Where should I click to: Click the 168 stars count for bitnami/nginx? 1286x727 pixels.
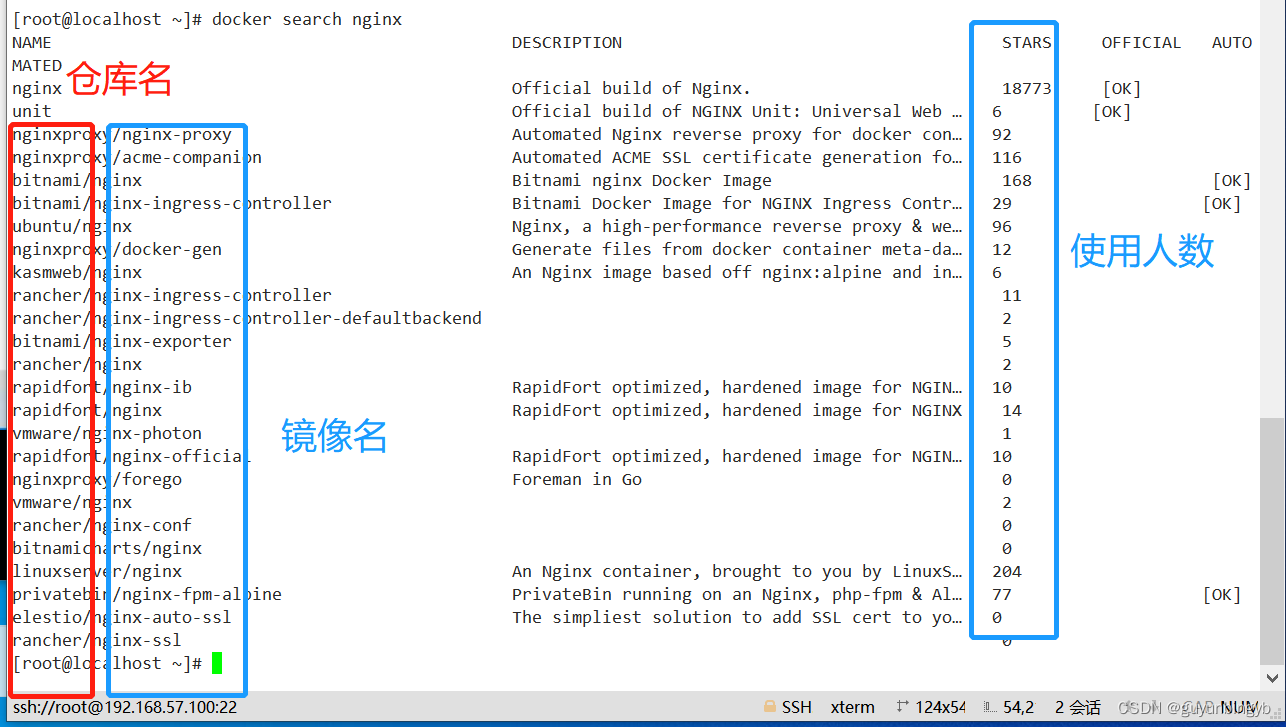coord(1017,180)
